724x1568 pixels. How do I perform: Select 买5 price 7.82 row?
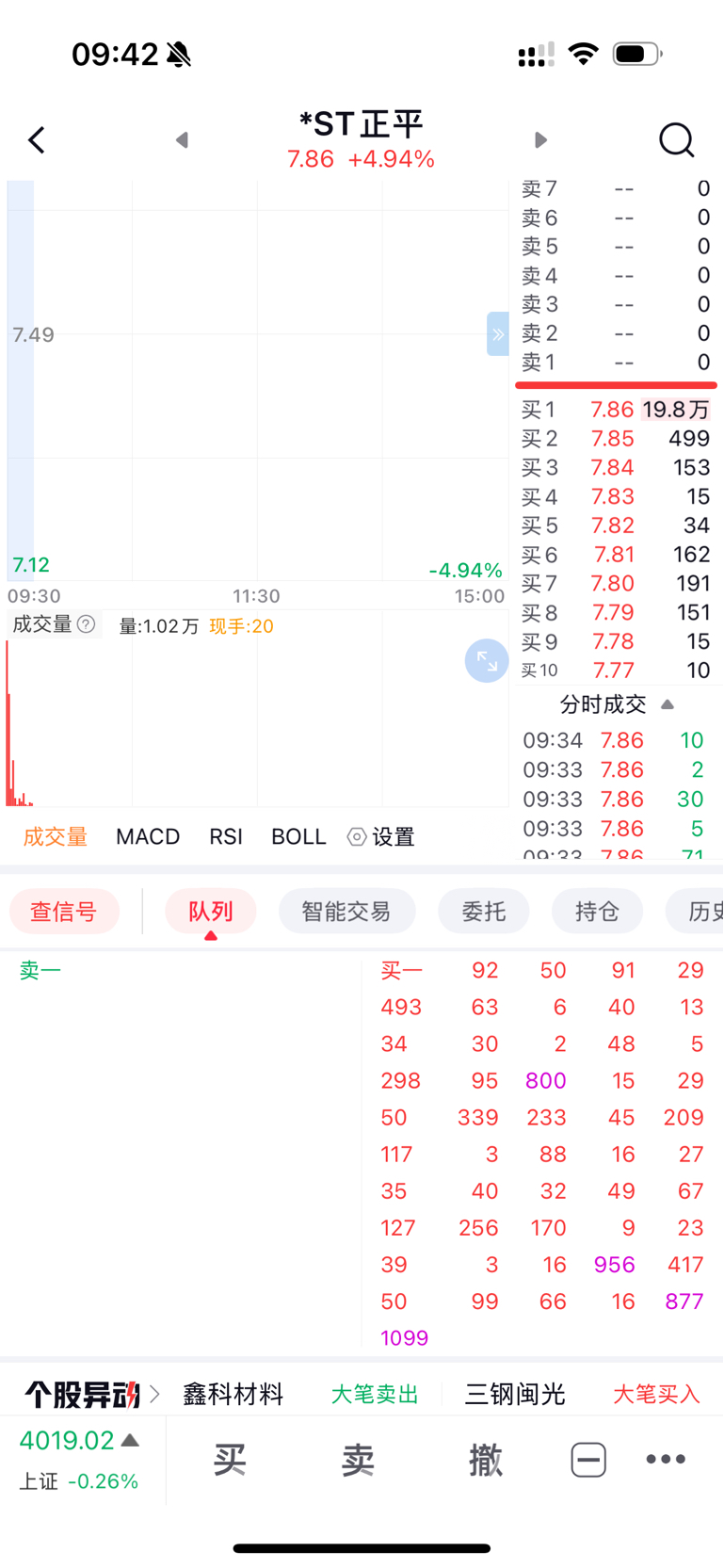(x=616, y=525)
